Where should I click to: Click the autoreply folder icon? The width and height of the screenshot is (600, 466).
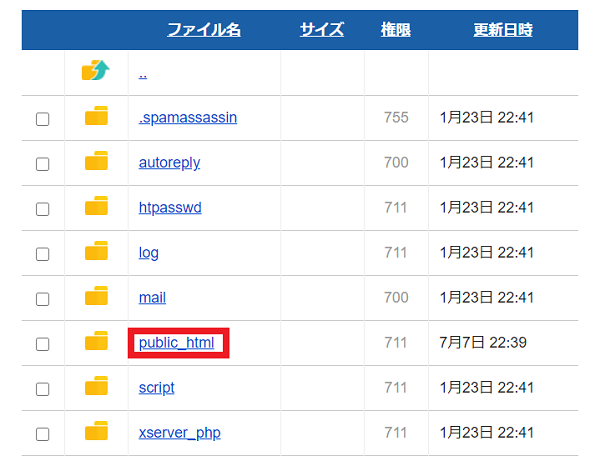point(96,161)
